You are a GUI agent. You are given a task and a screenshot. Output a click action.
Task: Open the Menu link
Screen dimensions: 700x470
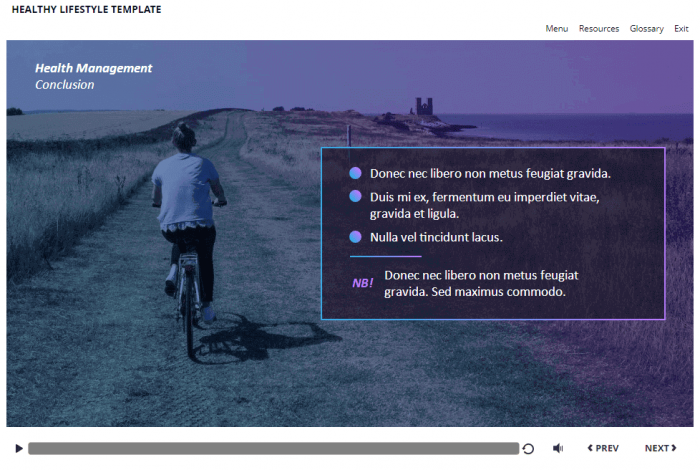tap(556, 29)
